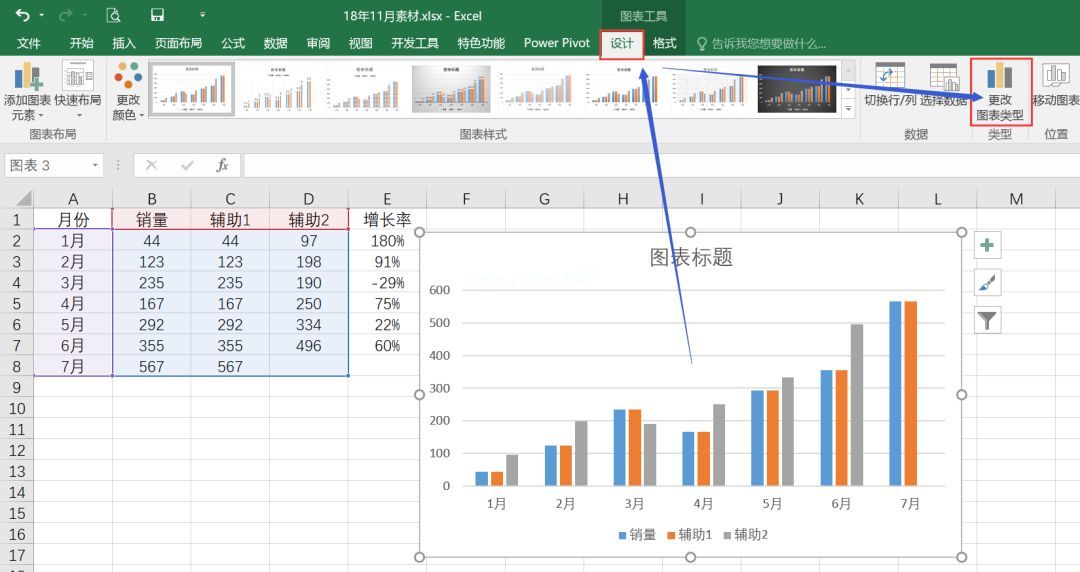Open chart styles paintbrush button
1080x572 pixels.
(987, 283)
